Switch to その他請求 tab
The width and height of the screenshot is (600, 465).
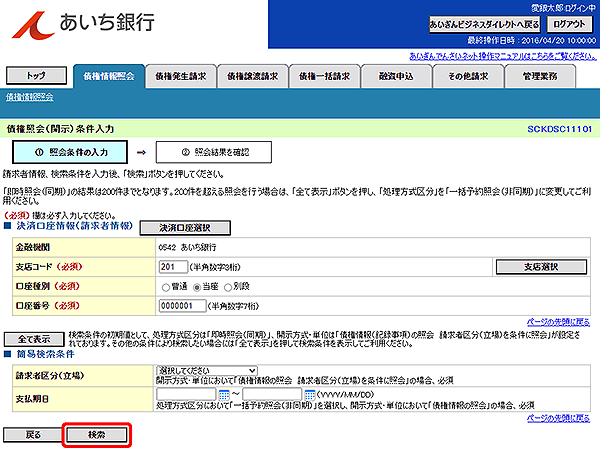point(468,77)
